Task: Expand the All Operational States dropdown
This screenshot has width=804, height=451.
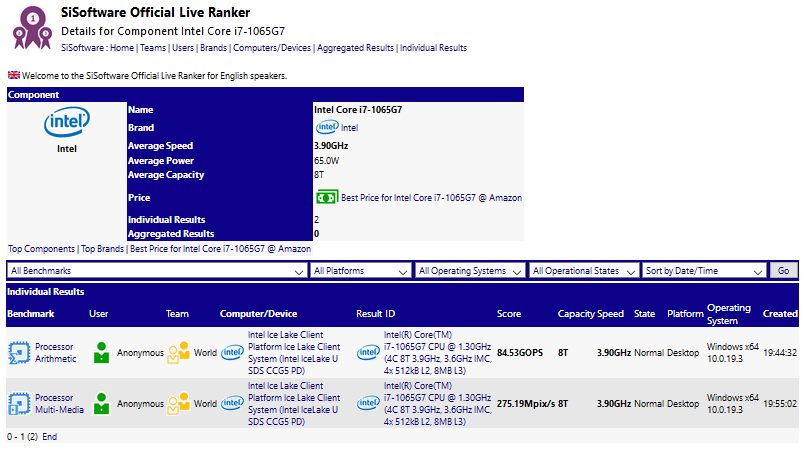Action: [x=585, y=271]
